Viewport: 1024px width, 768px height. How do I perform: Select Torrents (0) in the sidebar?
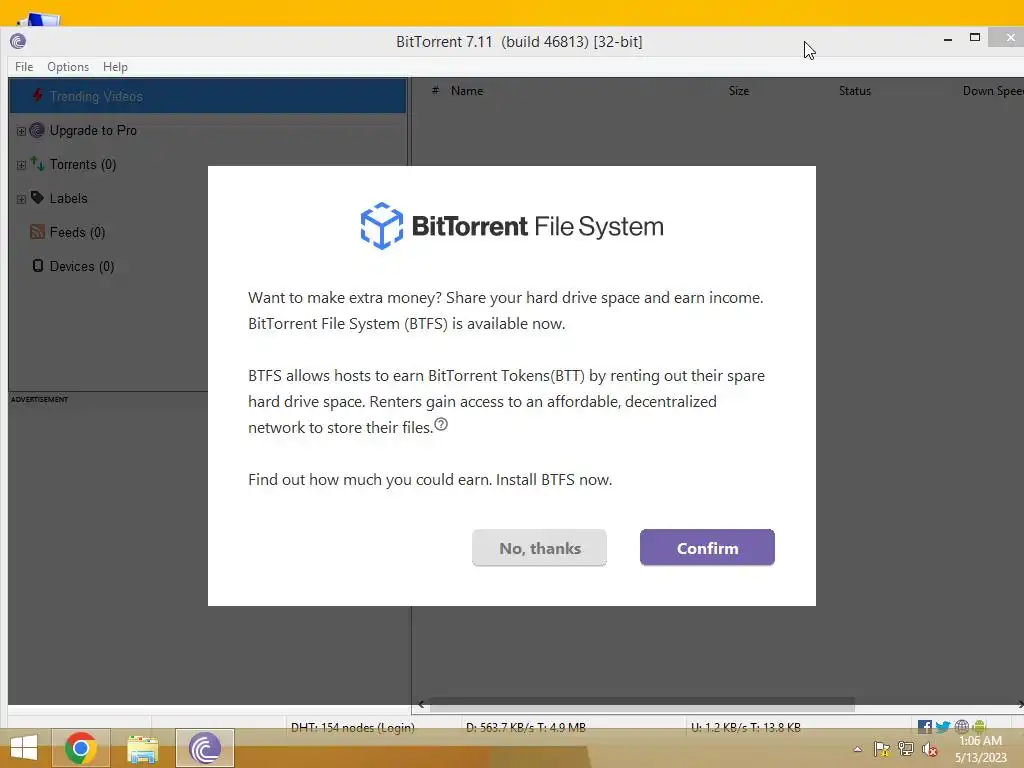(83, 165)
